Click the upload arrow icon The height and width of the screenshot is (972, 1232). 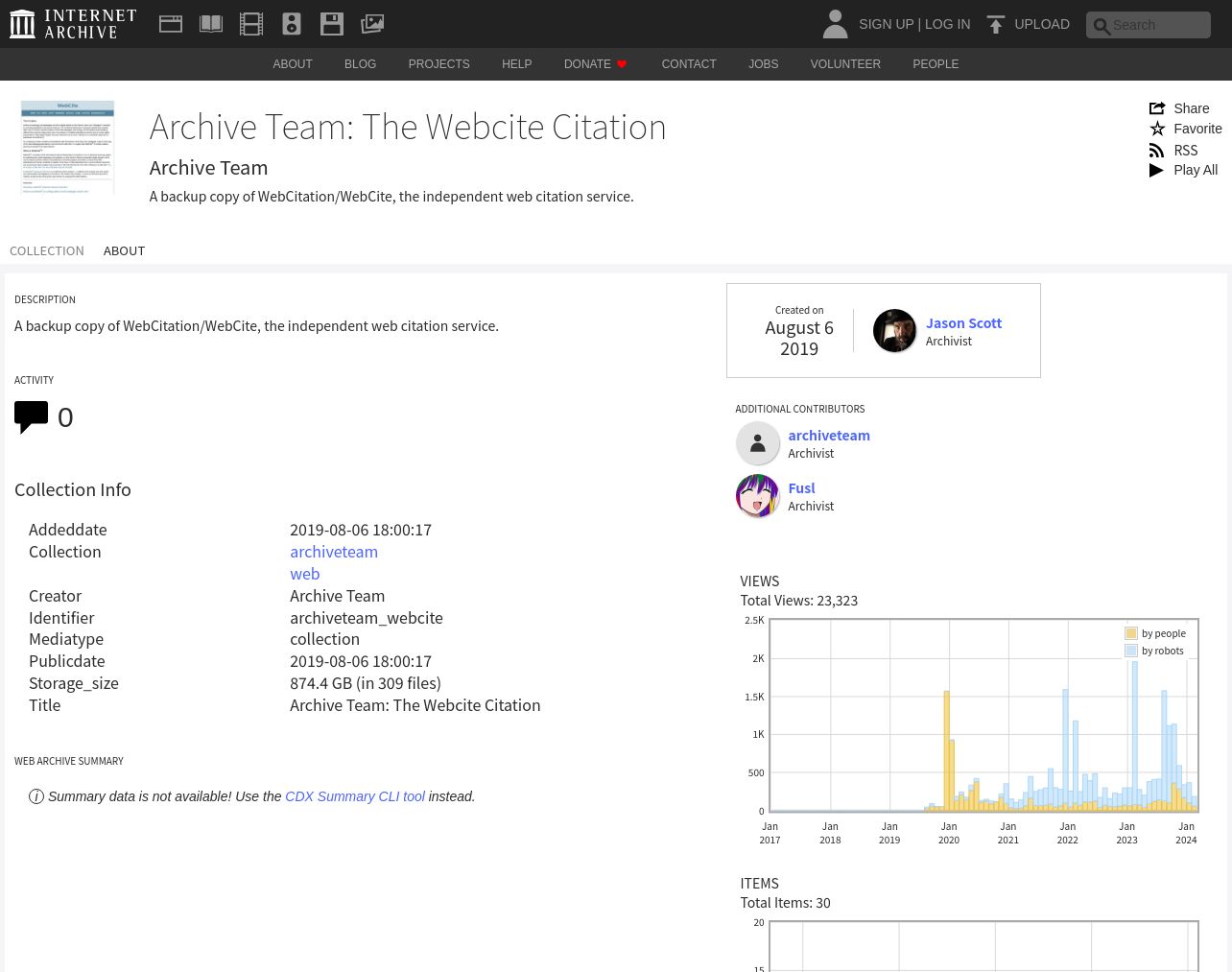(996, 24)
